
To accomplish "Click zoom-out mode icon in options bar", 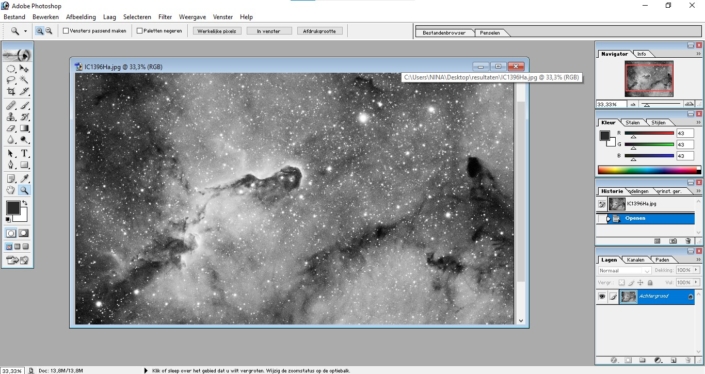I will [x=49, y=31].
